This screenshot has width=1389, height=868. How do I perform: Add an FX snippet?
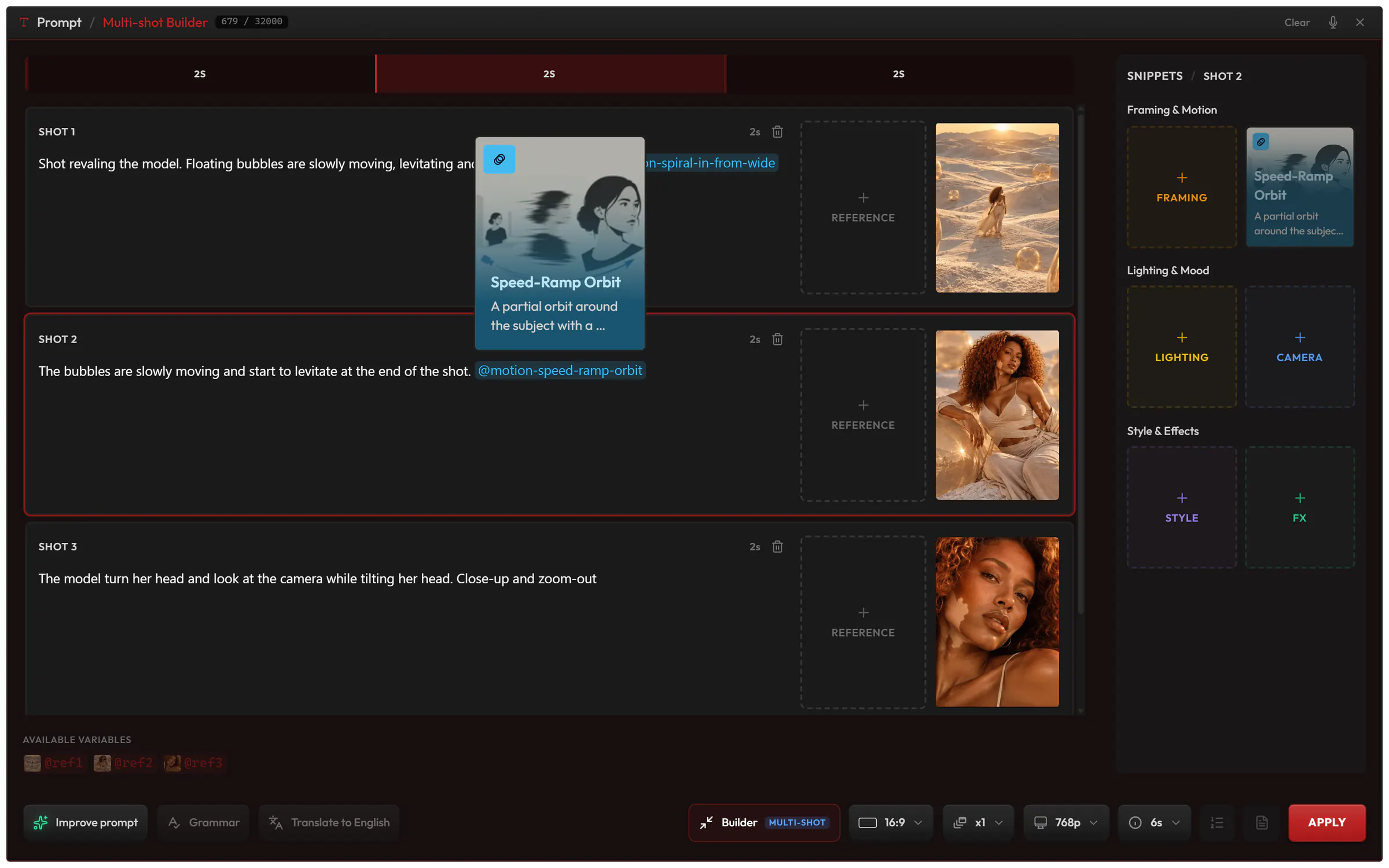pos(1299,507)
